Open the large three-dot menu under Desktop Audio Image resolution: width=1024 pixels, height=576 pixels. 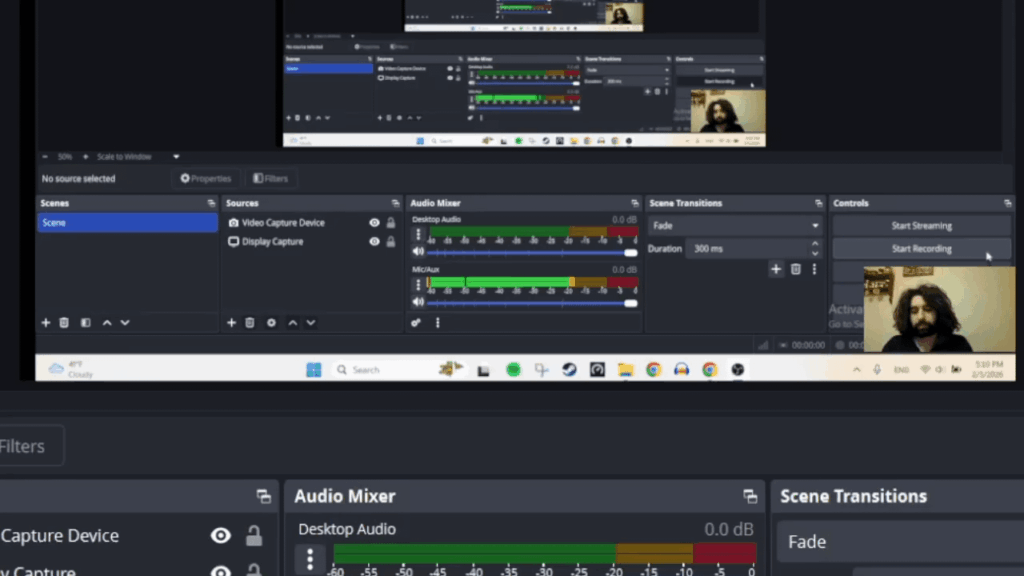[x=310, y=558]
